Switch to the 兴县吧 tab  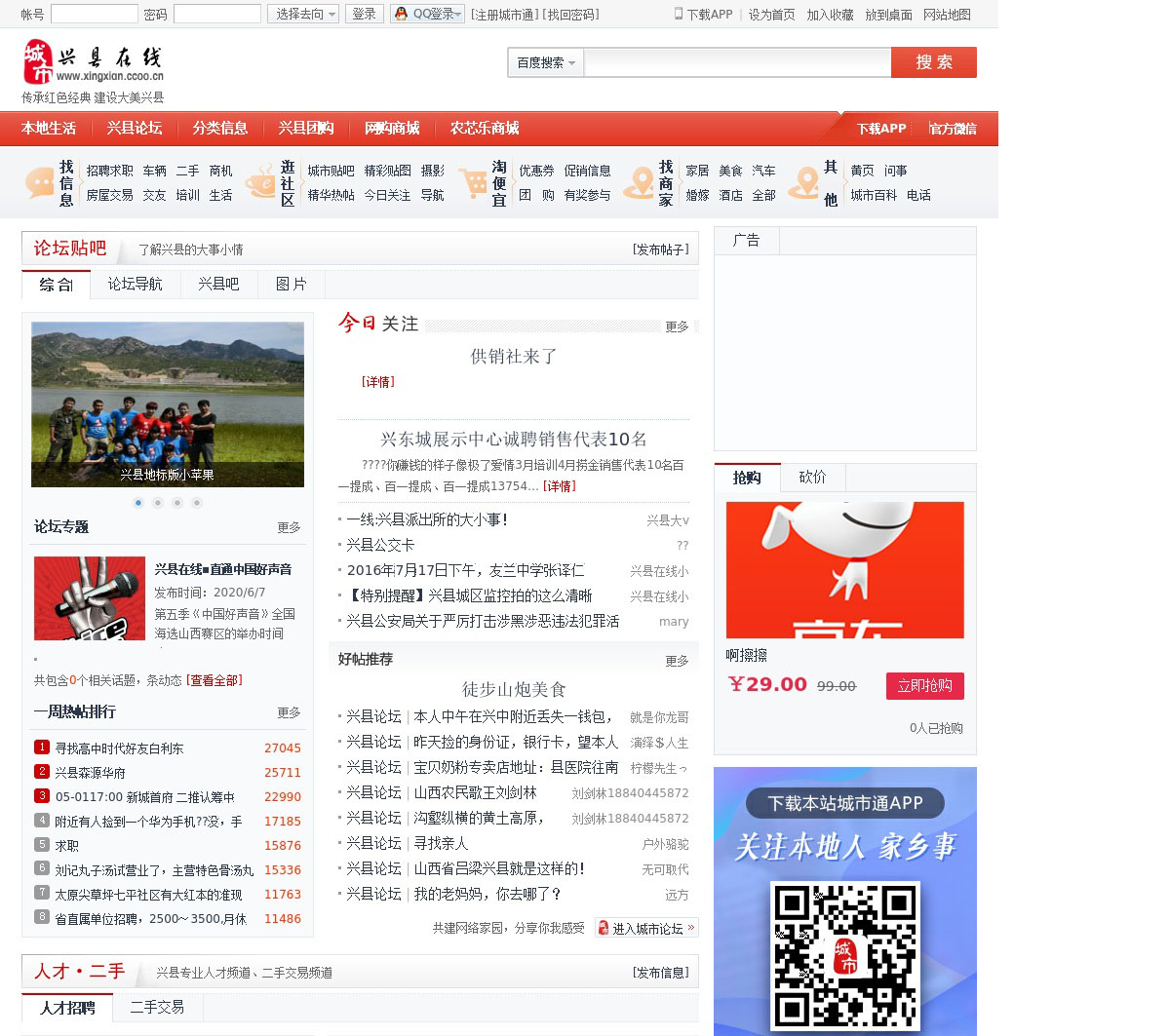click(218, 284)
